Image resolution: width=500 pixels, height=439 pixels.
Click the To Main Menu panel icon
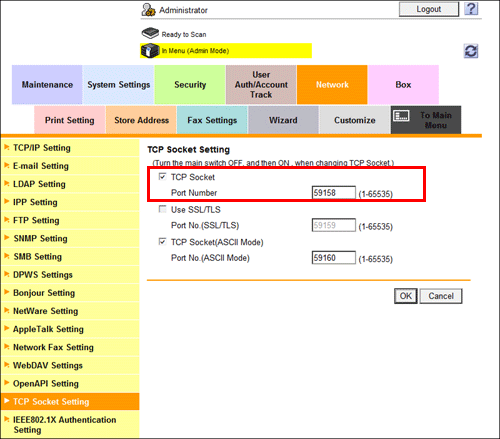coord(401,116)
